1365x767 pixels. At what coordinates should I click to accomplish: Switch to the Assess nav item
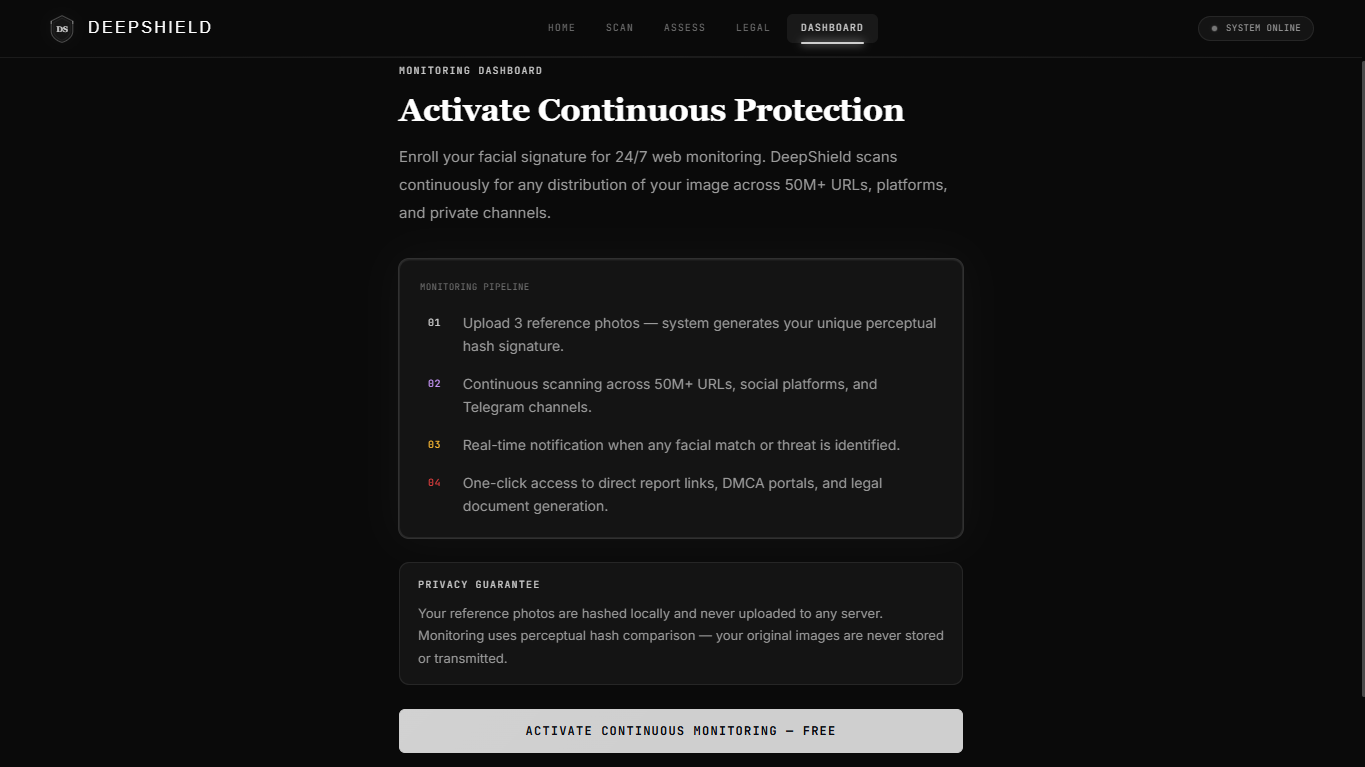[685, 28]
